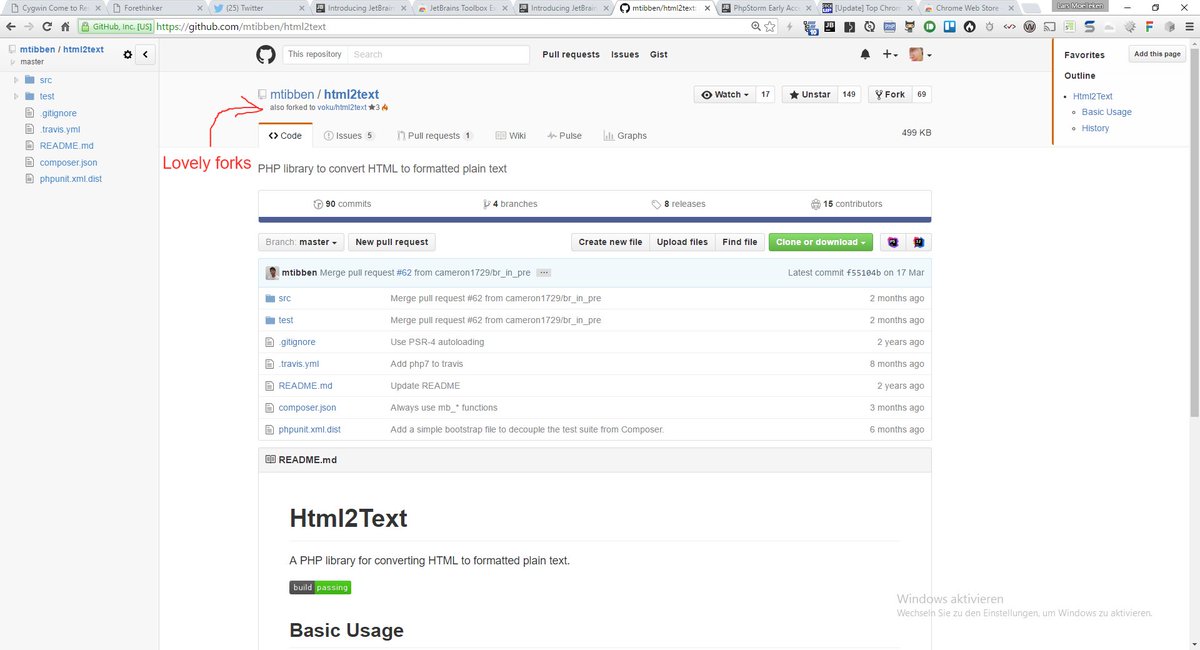Open pull request #62 link in commit
The height and width of the screenshot is (650, 1200).
(404, 273)
